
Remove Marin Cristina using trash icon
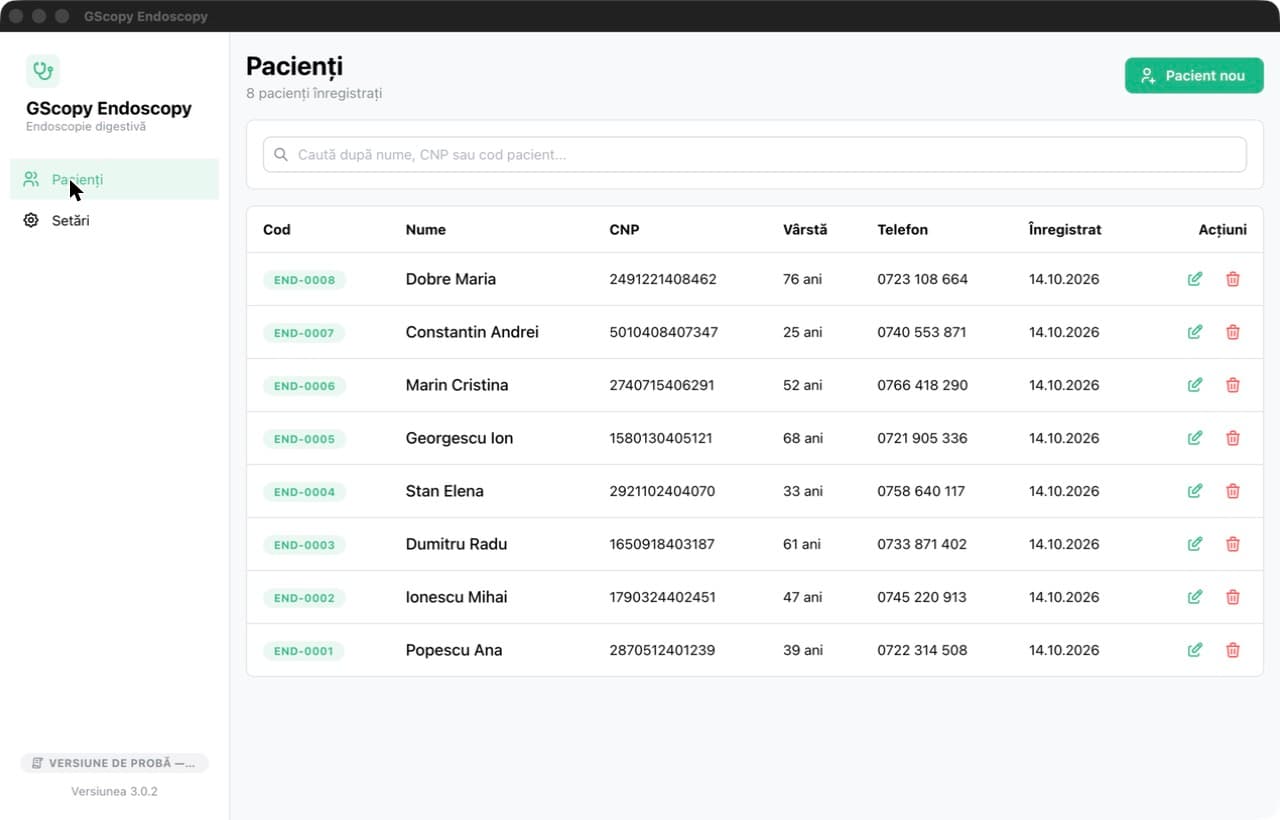tap(1232, 385)
